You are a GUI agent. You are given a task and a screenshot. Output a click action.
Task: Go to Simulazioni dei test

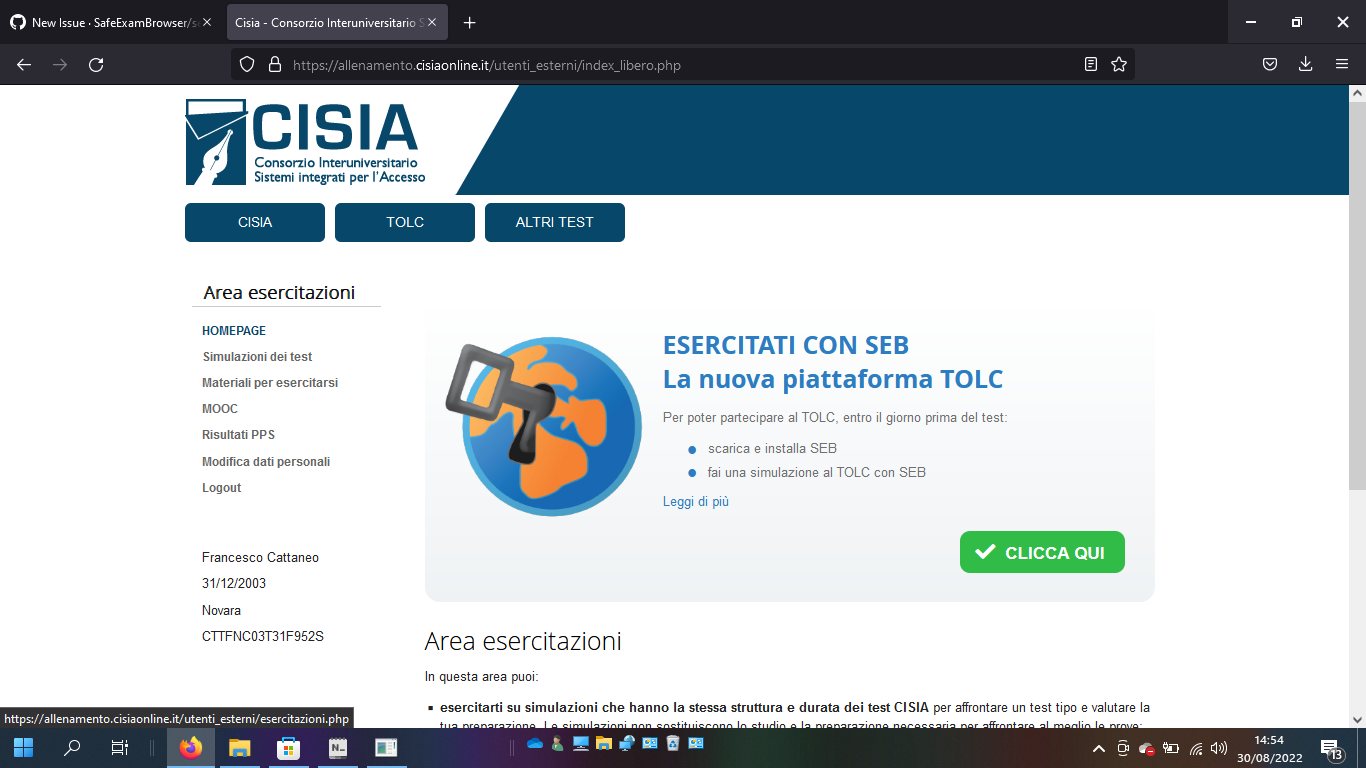click(256, 356)
